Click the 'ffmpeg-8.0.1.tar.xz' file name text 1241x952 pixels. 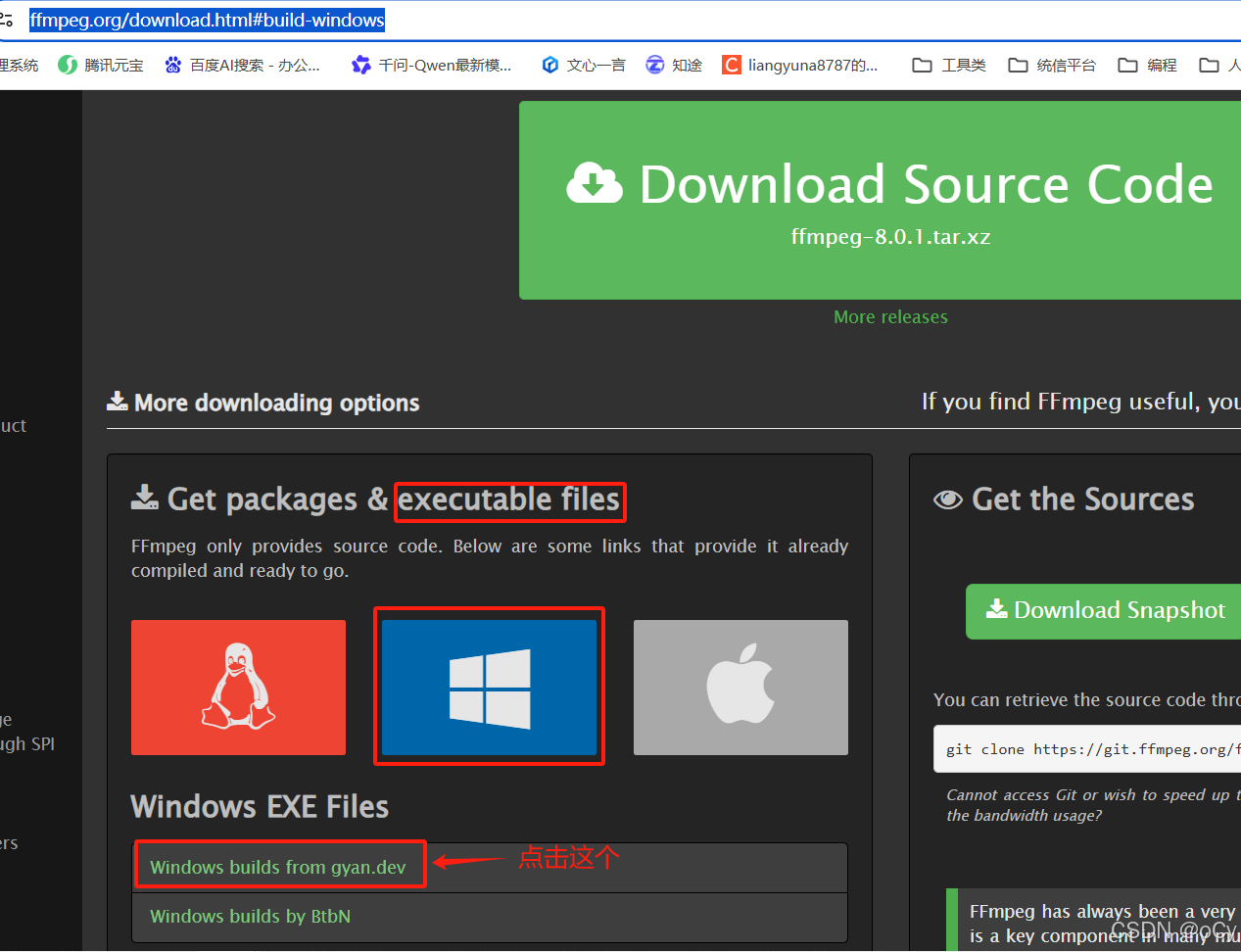(890, 237)
